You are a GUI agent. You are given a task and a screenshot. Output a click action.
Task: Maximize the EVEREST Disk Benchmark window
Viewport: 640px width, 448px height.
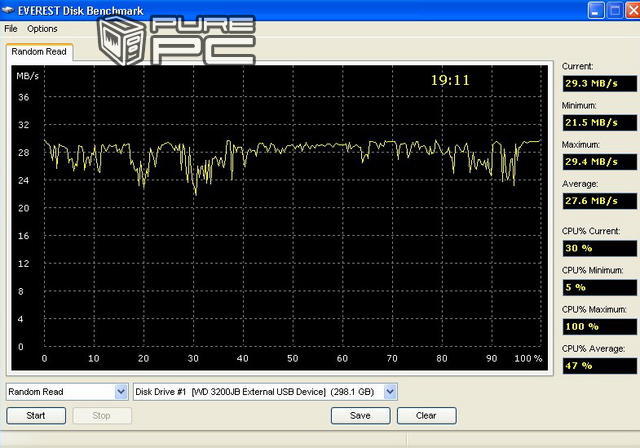615,10
